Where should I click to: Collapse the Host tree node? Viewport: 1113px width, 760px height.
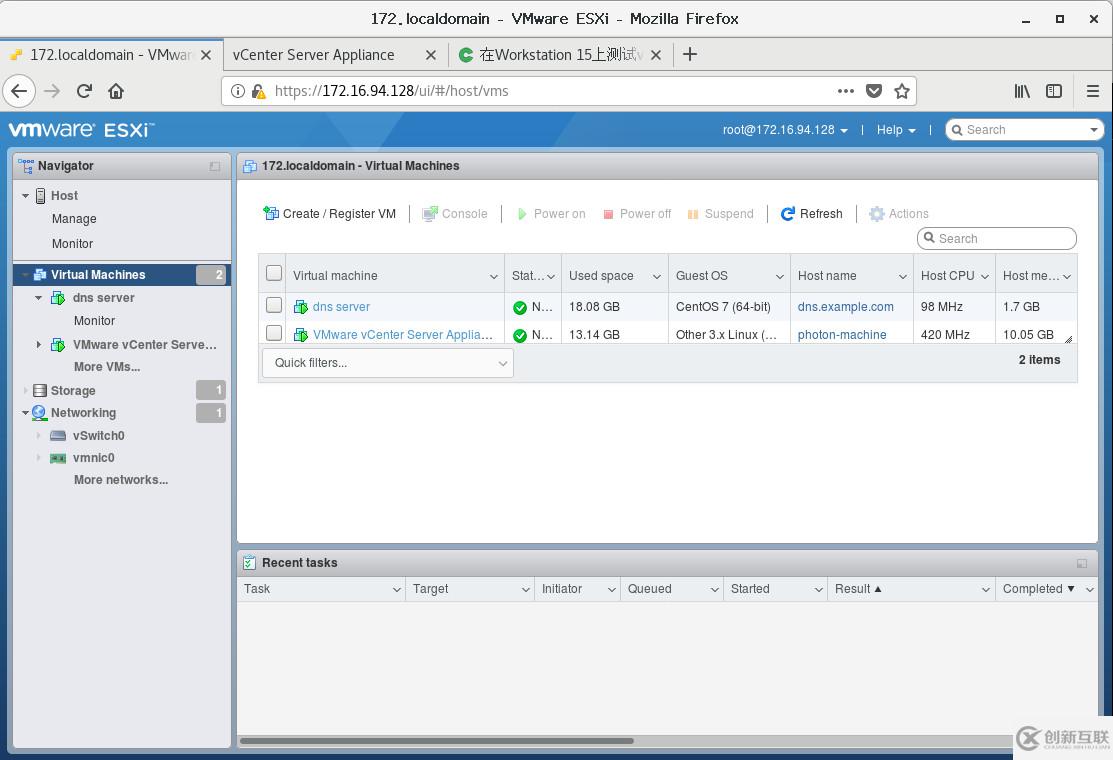[x=26, y=195]
